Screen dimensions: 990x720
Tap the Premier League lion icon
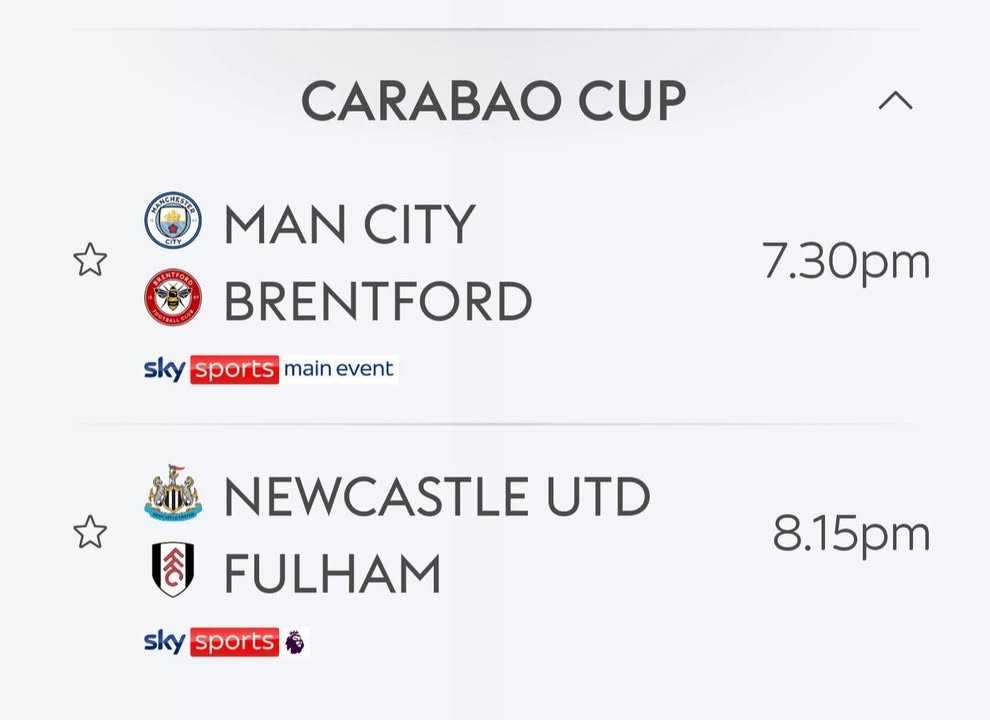(295, 642)
